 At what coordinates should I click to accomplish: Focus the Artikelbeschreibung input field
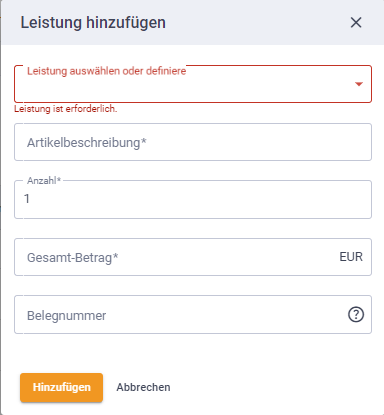[193, 142]
